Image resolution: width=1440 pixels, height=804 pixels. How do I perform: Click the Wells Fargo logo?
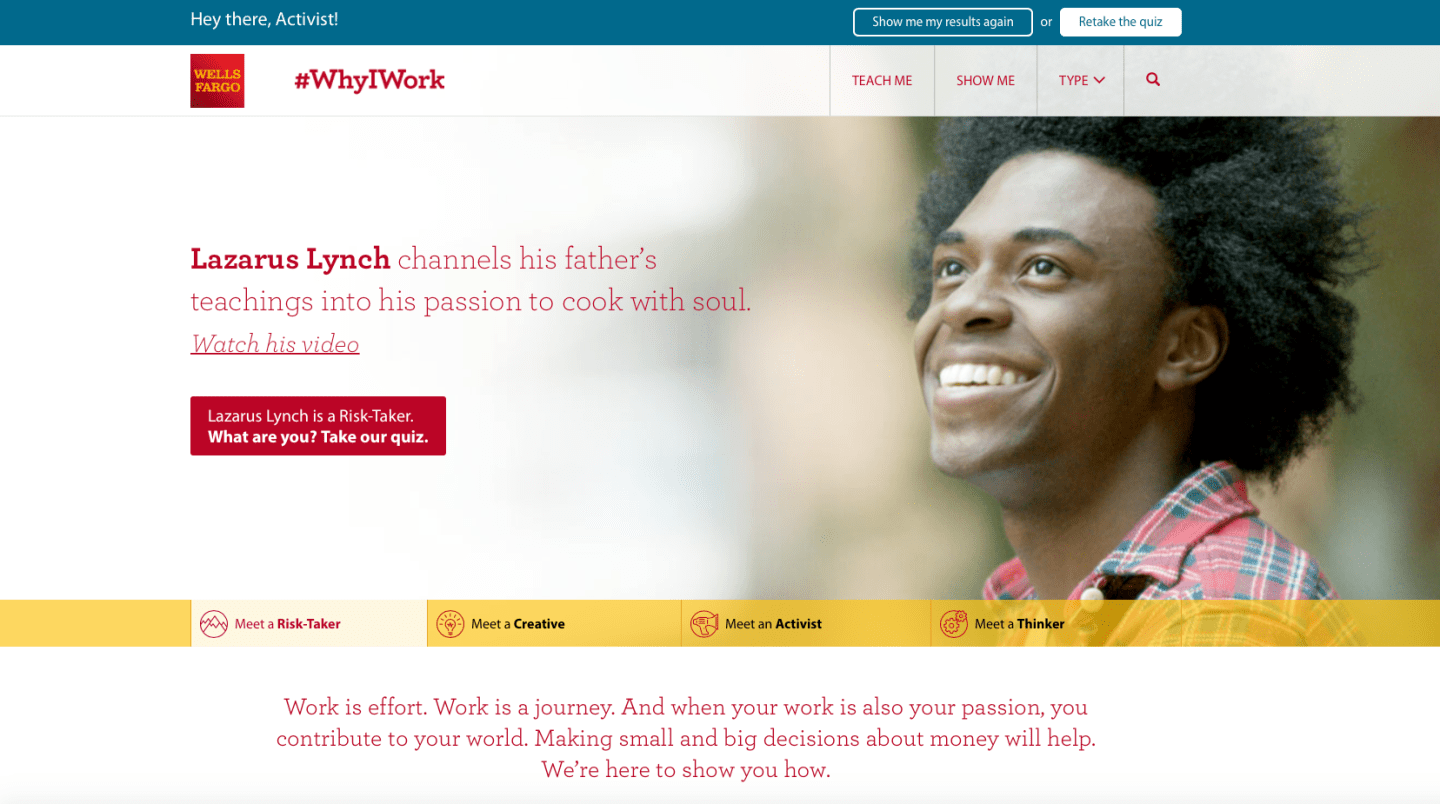click(x=217, y=81)
